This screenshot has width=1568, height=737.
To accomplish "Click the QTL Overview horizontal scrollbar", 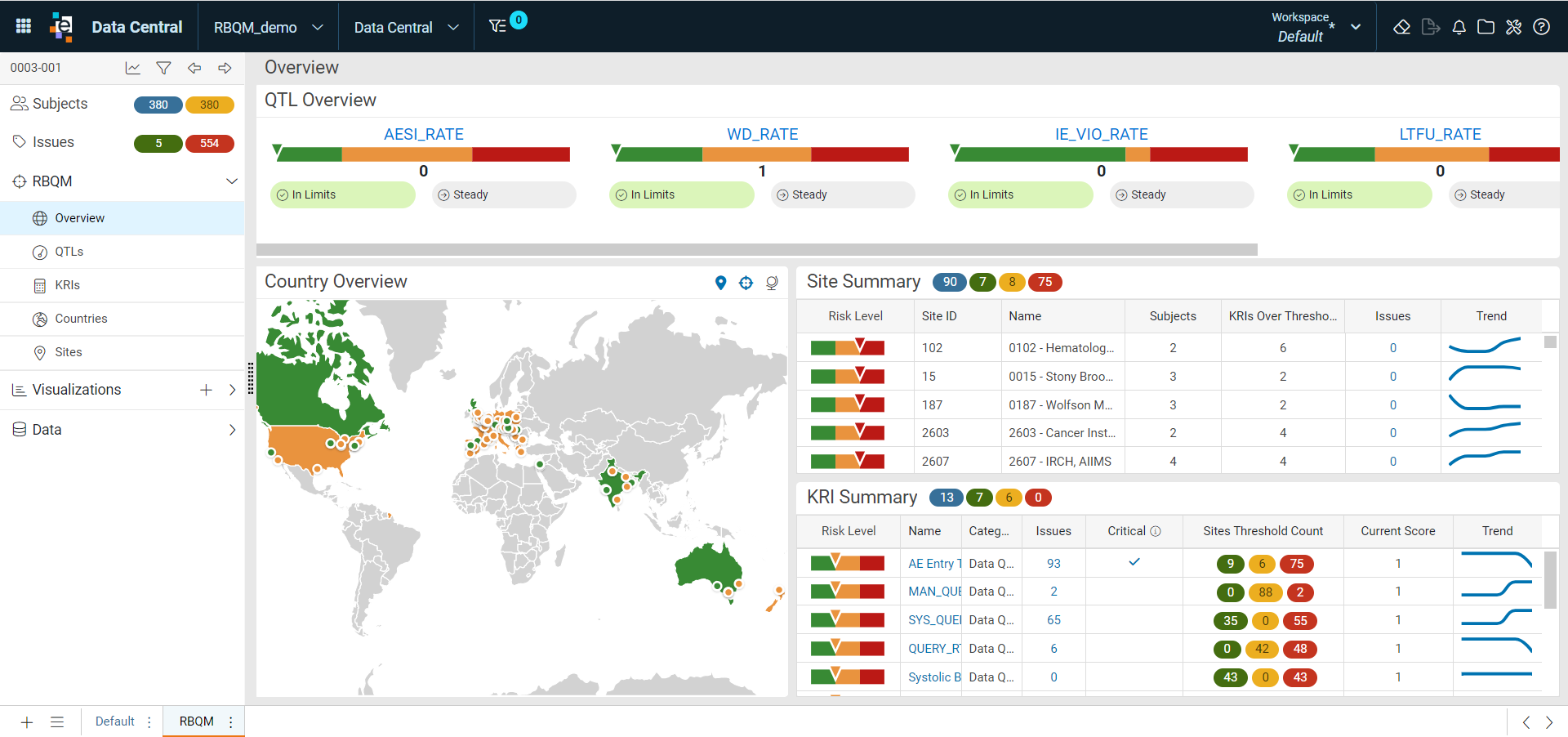I will [x=756, y=249].
